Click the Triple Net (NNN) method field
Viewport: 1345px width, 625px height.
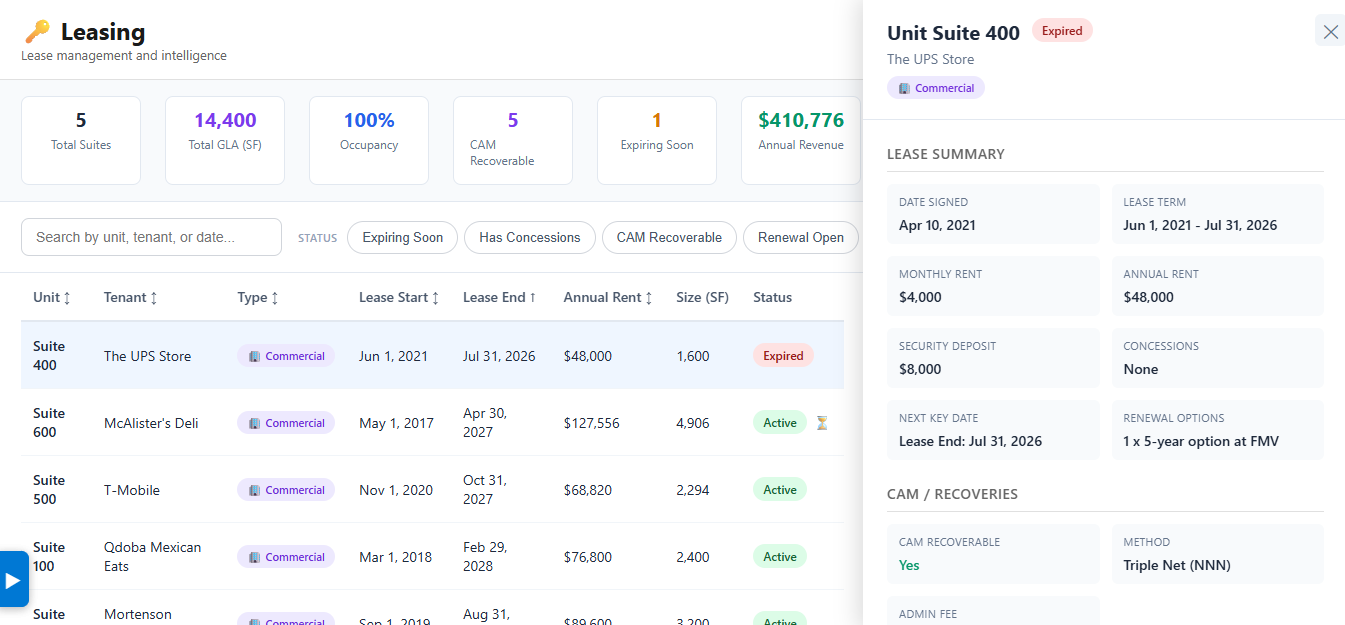pyautogui.click(x=1217, y=554)
